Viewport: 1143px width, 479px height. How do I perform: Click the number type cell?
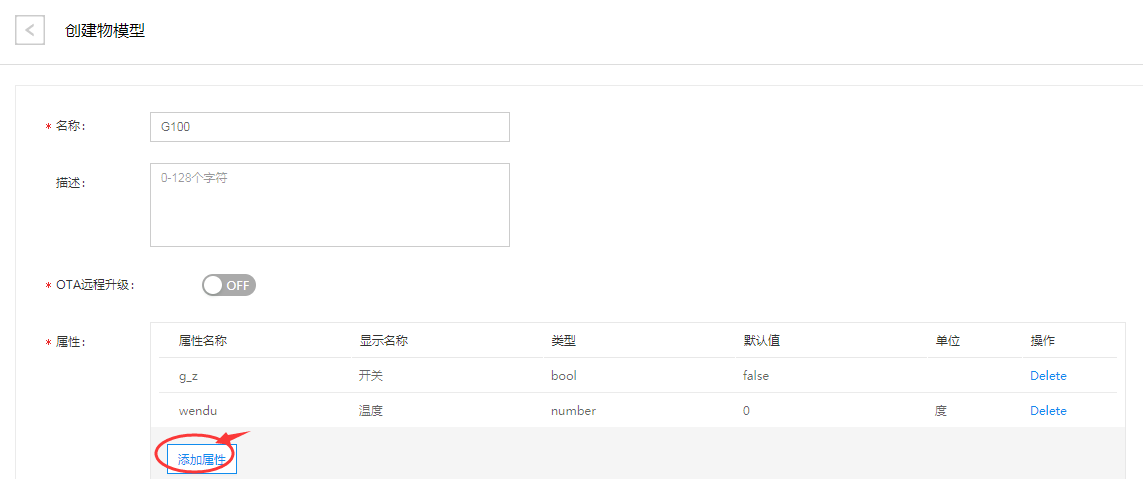[x=574, y=411]
